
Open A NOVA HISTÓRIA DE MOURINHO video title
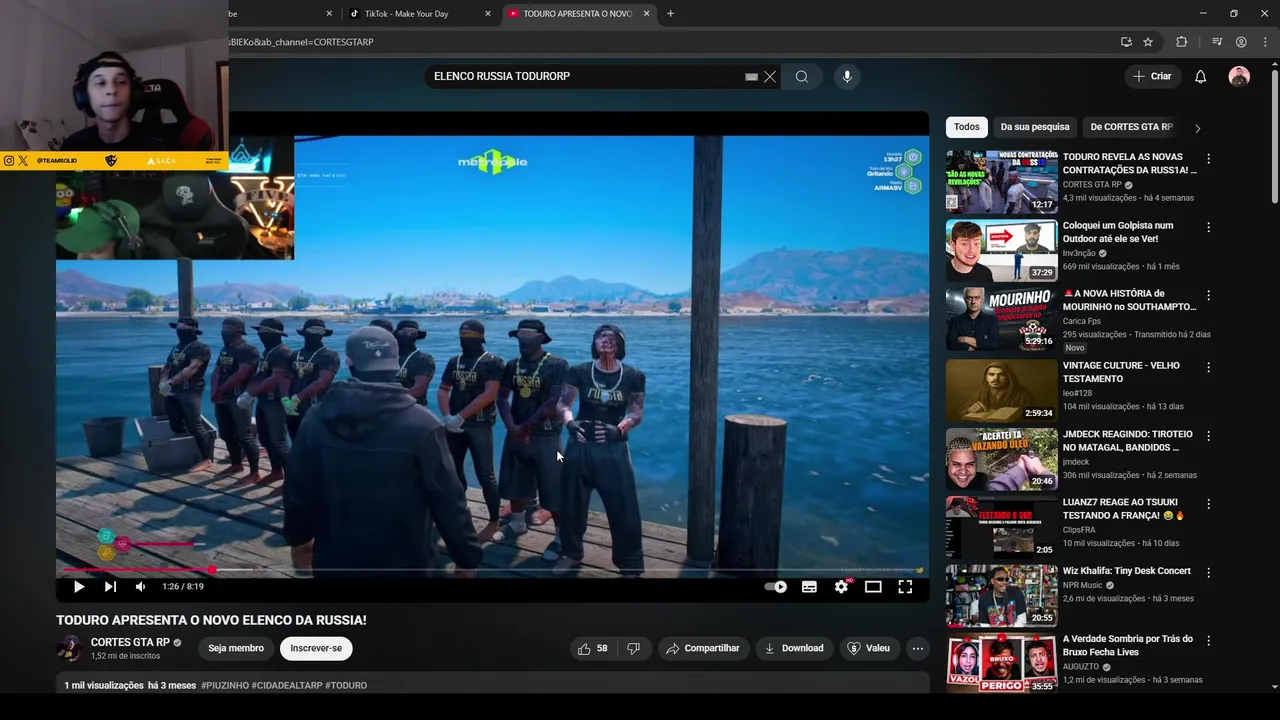coord(1129,300)
